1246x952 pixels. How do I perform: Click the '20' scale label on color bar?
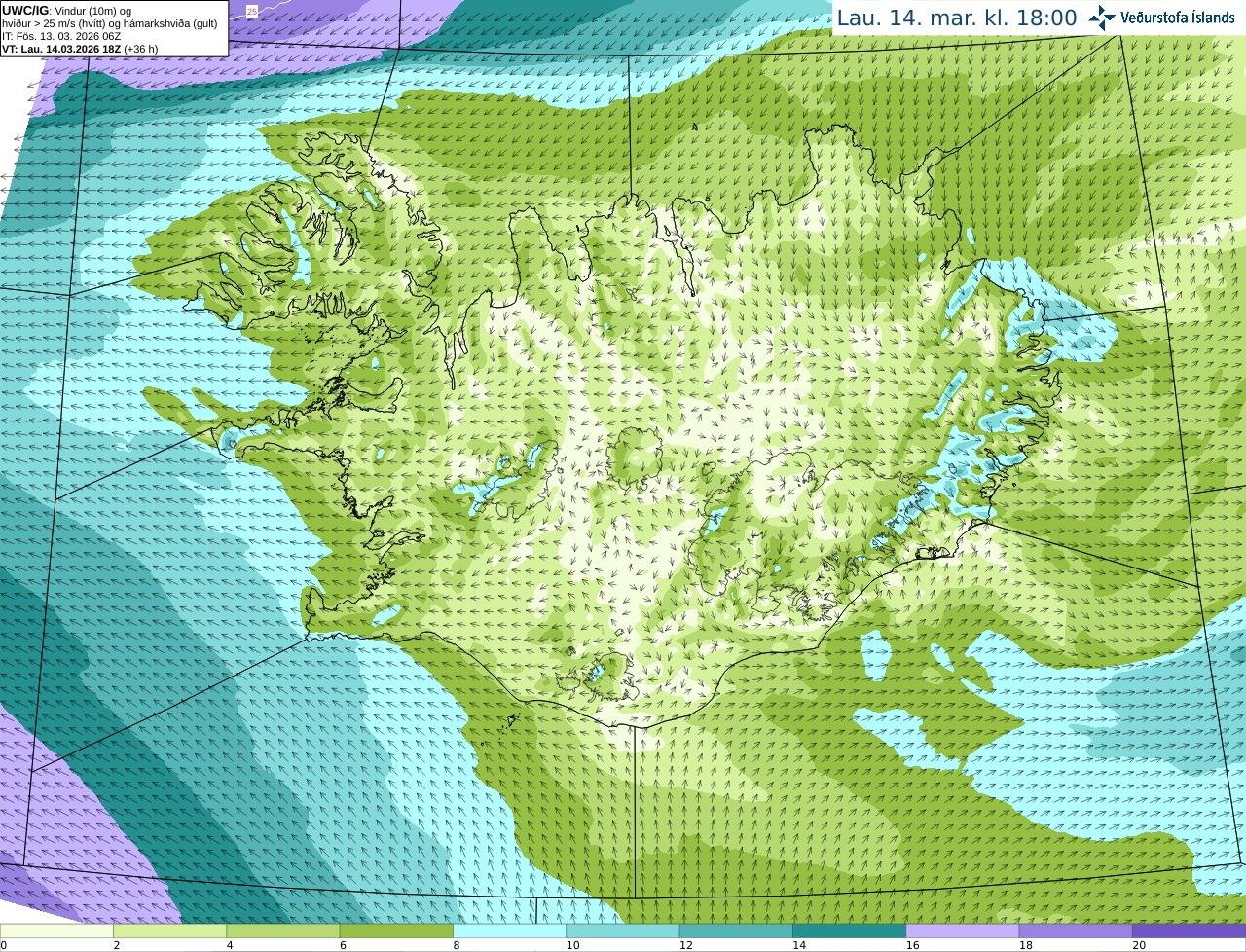1139,945
